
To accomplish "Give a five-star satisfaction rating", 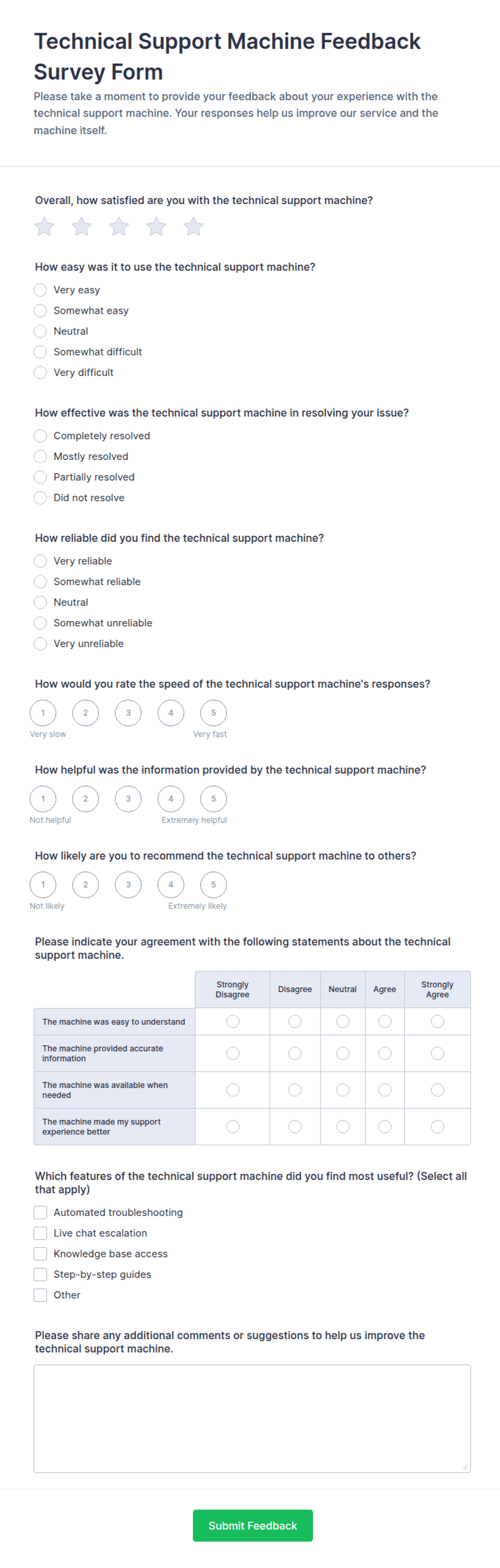I will coord(194,227).
